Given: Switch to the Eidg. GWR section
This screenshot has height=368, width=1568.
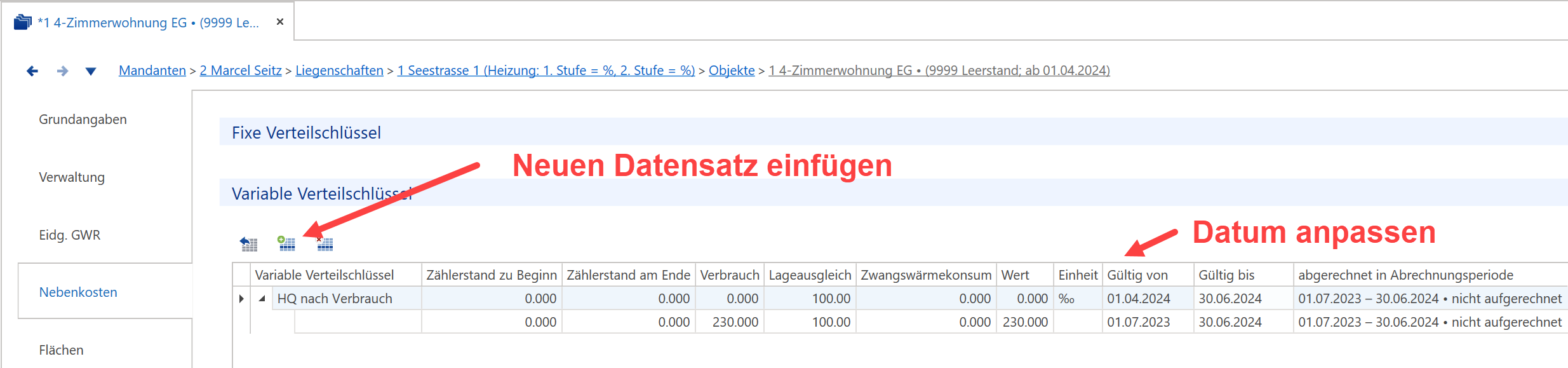Looking at the screenshot, I should click(x=70, y=235).
